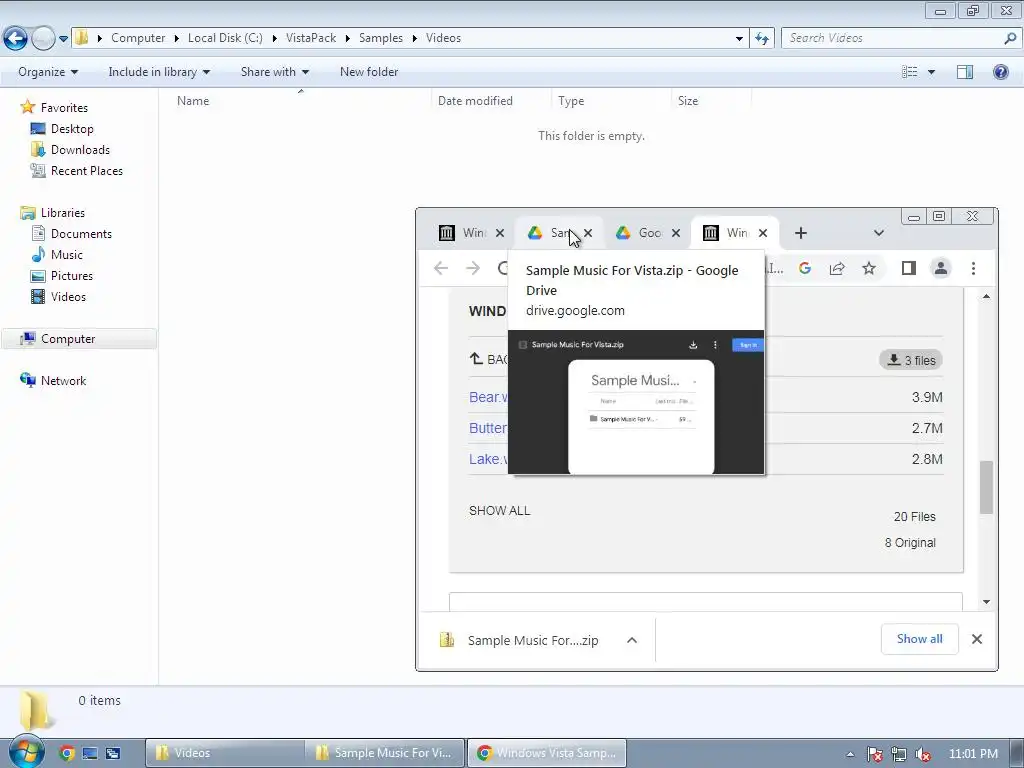Open Chrome tab search chevron
The height and width of the screenshot is (768, 1024).
tap(879, 233)
